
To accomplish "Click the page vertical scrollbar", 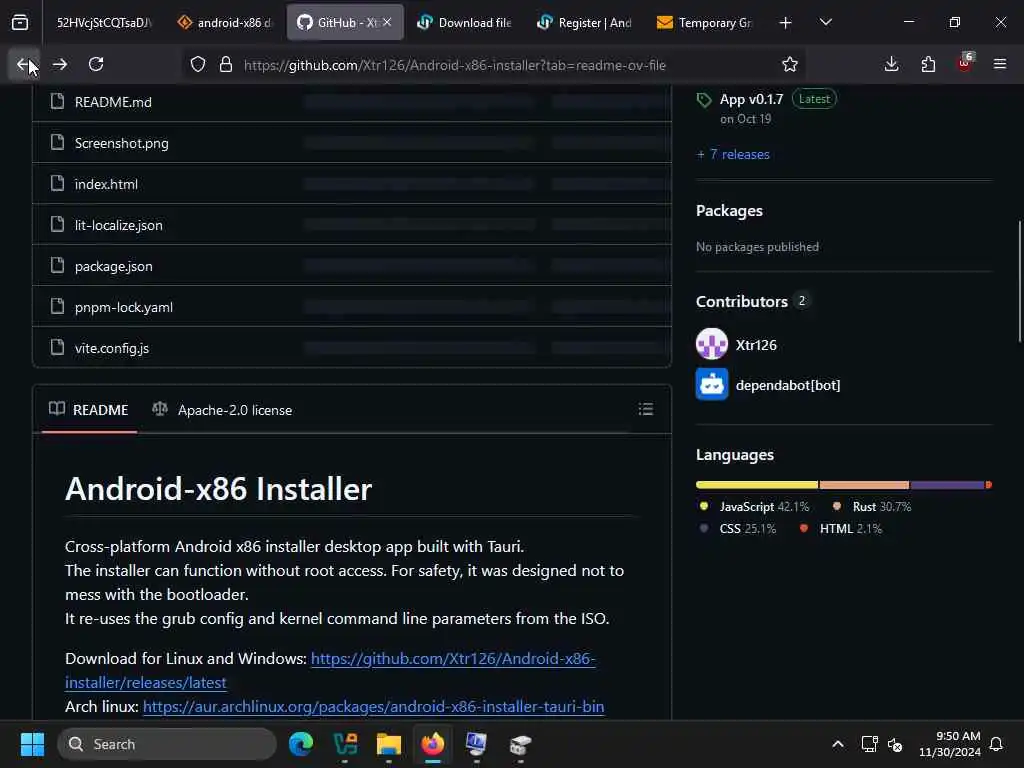I will [x=1019, y=281].
